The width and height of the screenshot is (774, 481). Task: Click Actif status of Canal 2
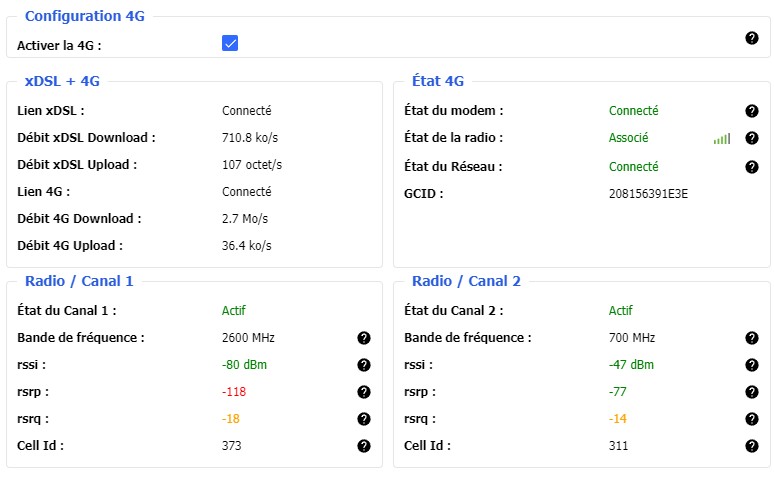click(x=620, y=311)
